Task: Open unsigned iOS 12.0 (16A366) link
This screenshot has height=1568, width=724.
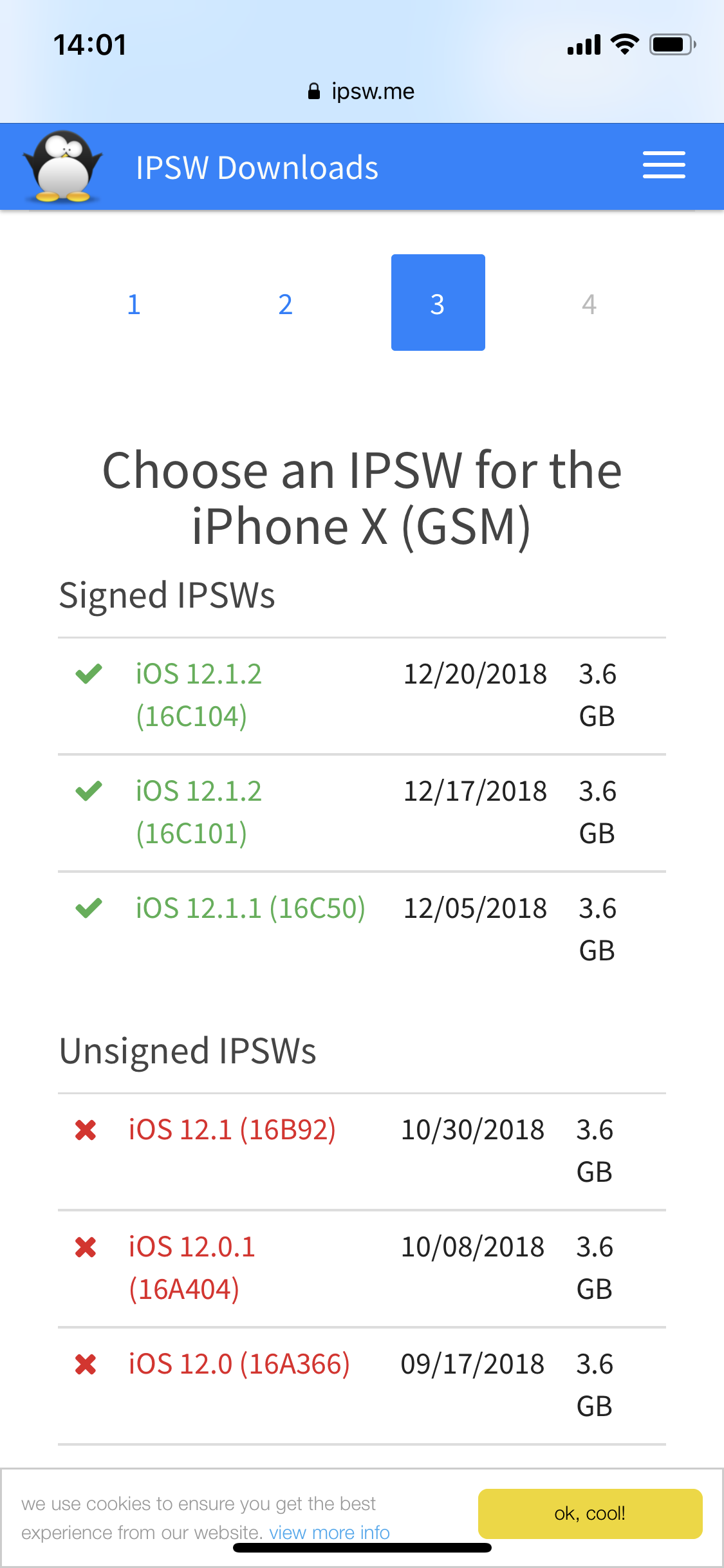Action: point(239,1364)
